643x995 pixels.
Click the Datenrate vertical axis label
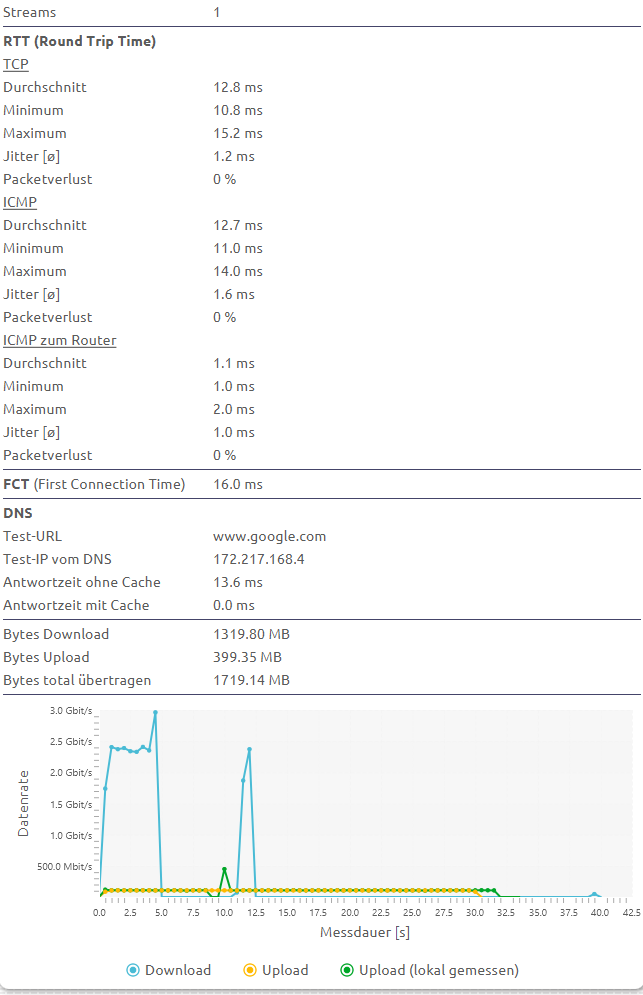pyautogui.click(x=24, y=803)
